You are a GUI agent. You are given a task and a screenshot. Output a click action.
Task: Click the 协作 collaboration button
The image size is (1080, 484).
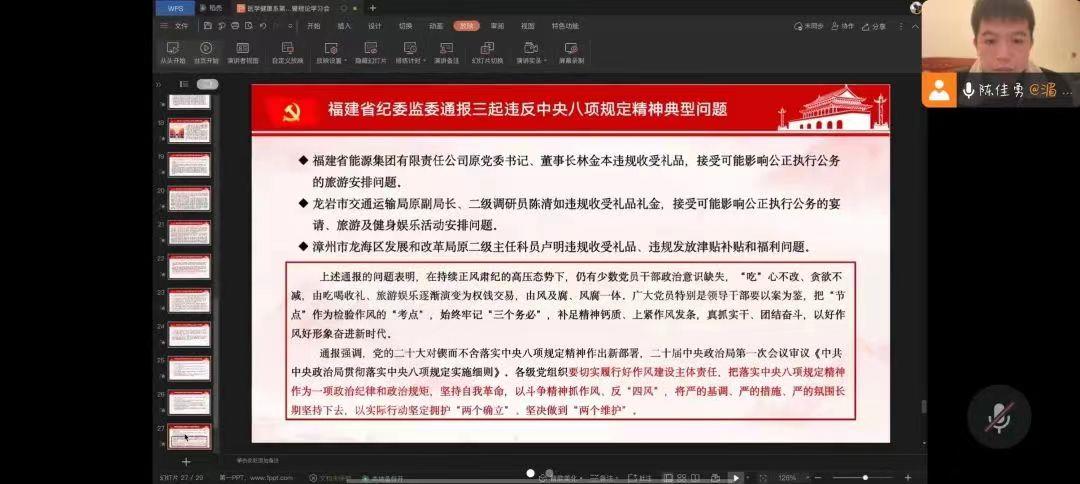point(842,26)
